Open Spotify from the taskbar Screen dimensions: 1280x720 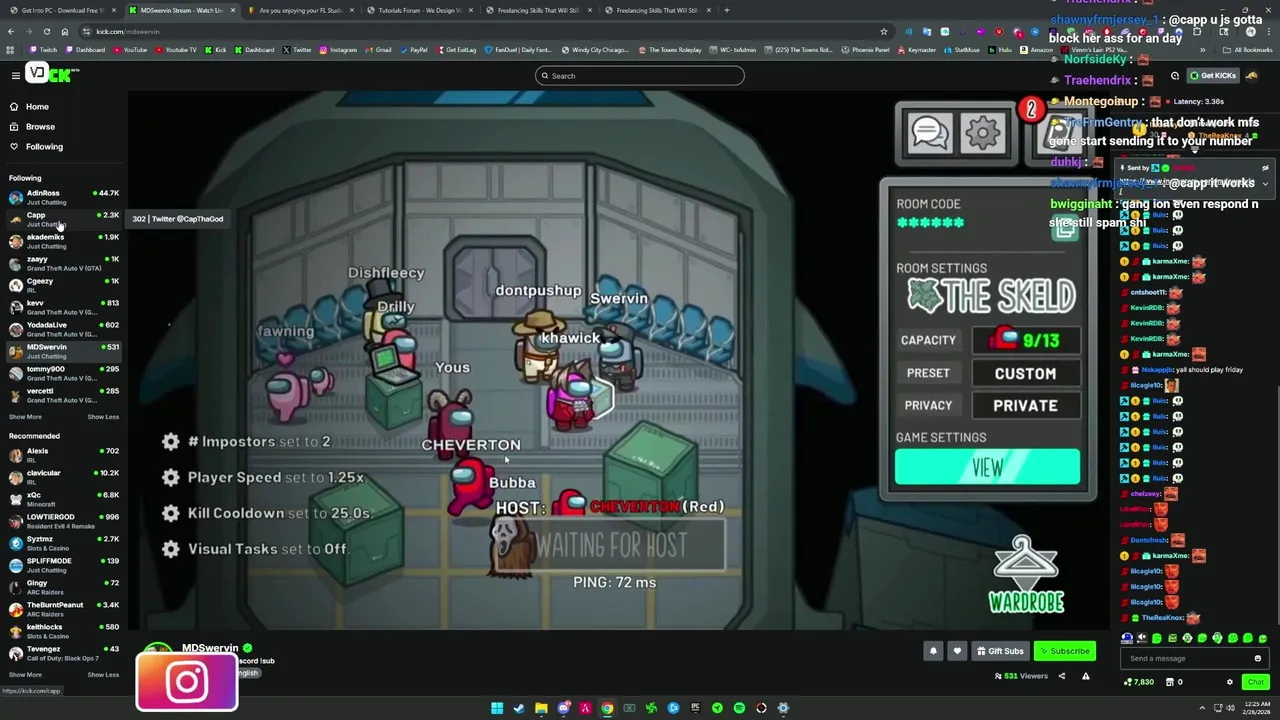click(739, 708)
